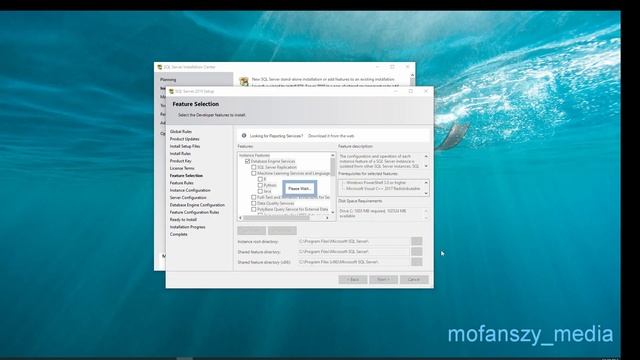Click the Feature description scroll-up arrow
640x360 pixels.
(426, 156)
